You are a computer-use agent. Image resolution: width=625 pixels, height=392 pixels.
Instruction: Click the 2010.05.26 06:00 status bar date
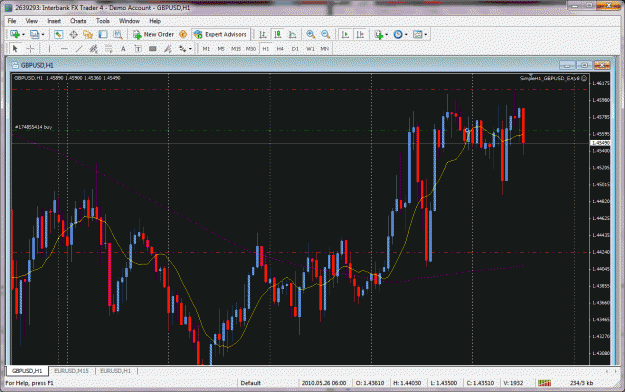324,383
